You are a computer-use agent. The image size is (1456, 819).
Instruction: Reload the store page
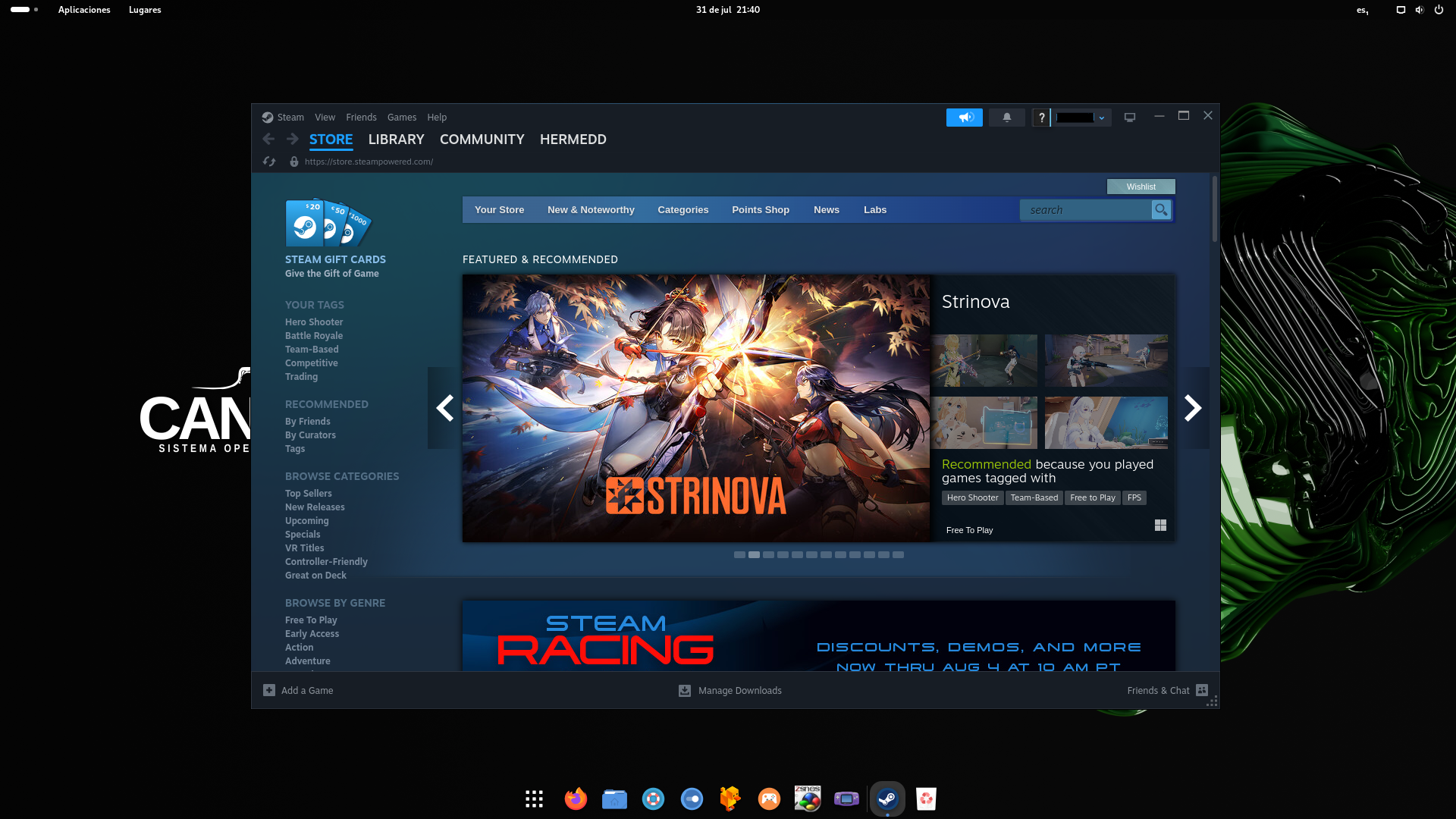tap(269, 162)
